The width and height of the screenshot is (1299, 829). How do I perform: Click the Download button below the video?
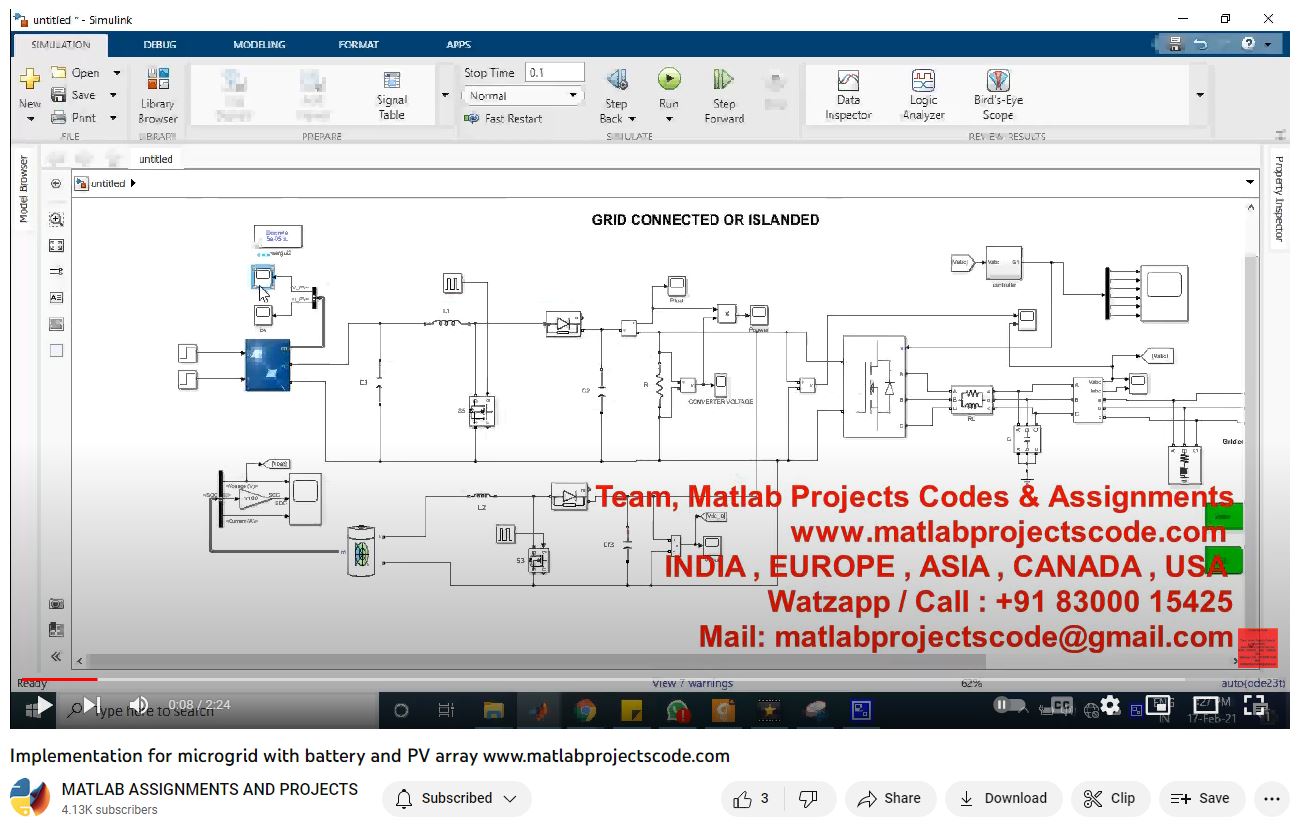(1002, 798)
